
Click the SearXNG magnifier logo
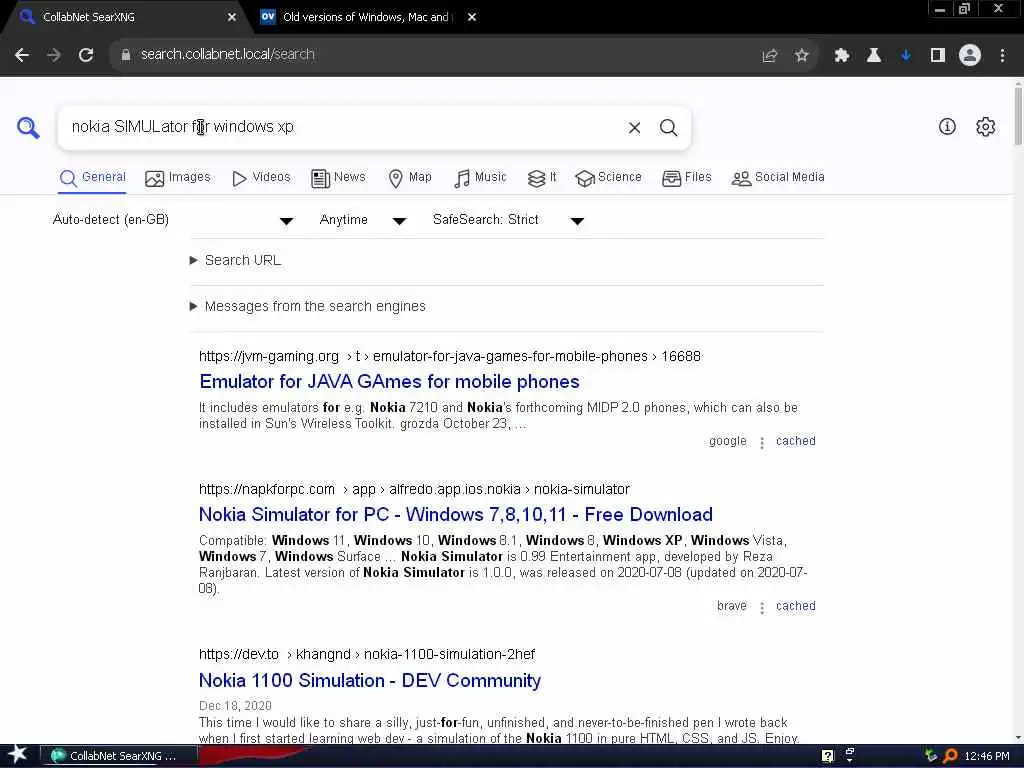click(x=28, y=127)
